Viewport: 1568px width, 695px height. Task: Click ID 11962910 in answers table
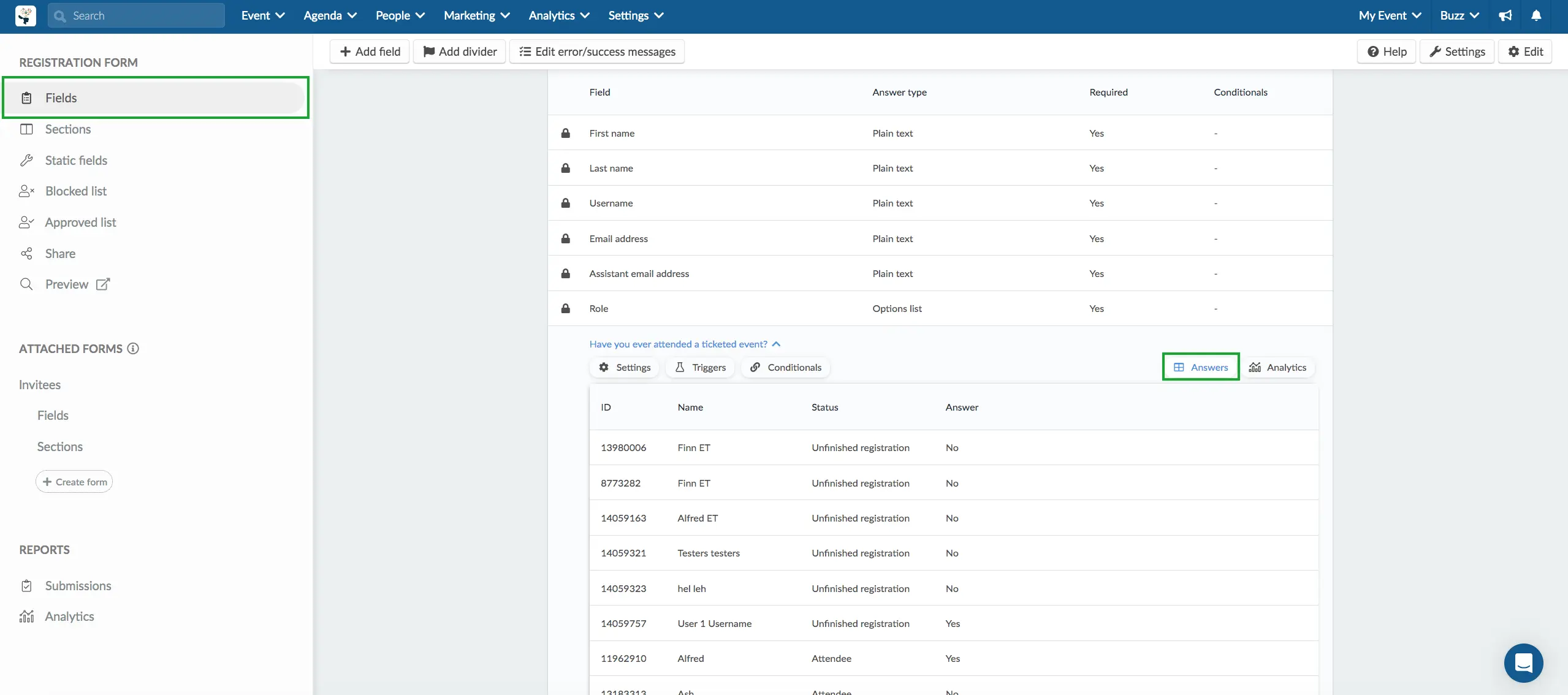[623, 658]
